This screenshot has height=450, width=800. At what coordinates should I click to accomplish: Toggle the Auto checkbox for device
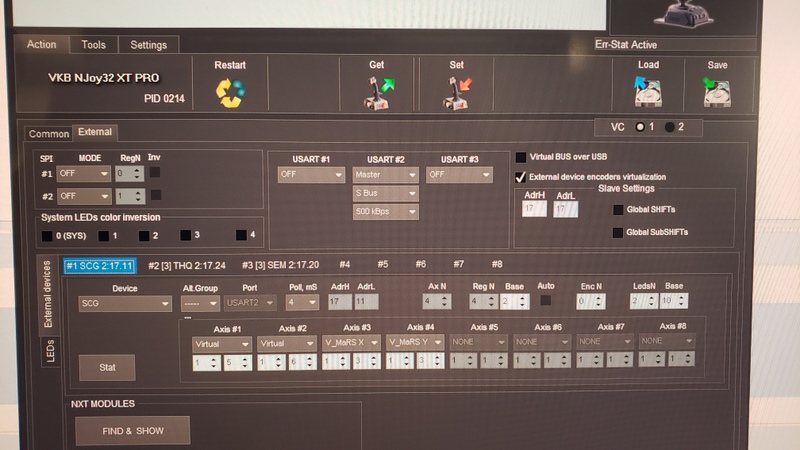tap(545, 301)
